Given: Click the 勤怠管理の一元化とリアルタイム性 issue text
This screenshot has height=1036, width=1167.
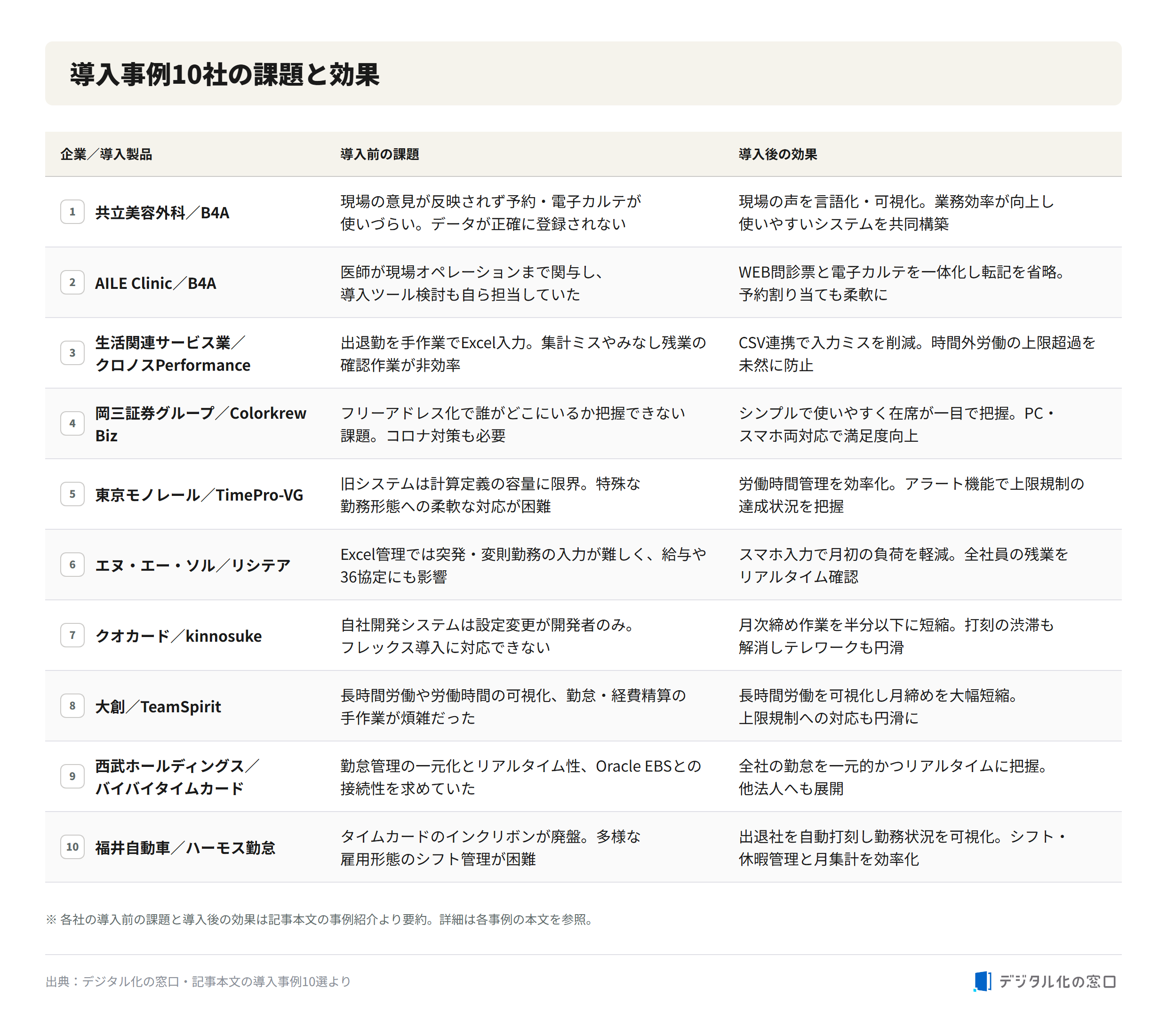Looking at the screenshot, I should tap(521, 777).
